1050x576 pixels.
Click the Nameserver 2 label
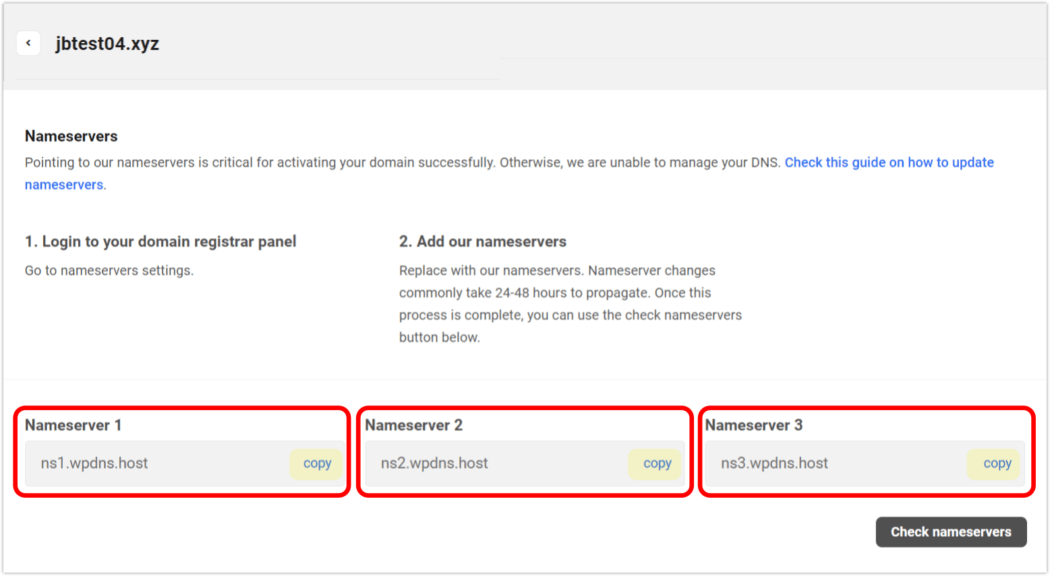click(413, 425)
